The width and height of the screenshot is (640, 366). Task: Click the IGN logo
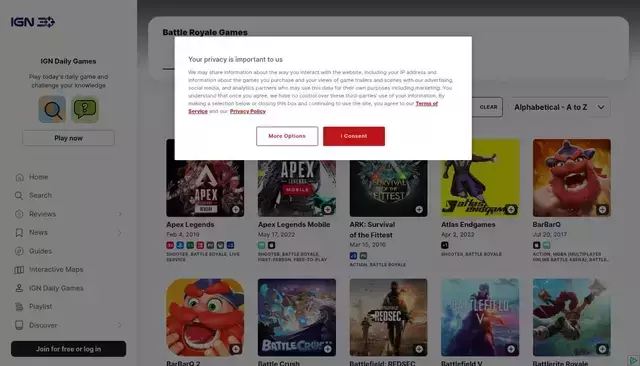point(33,22)
